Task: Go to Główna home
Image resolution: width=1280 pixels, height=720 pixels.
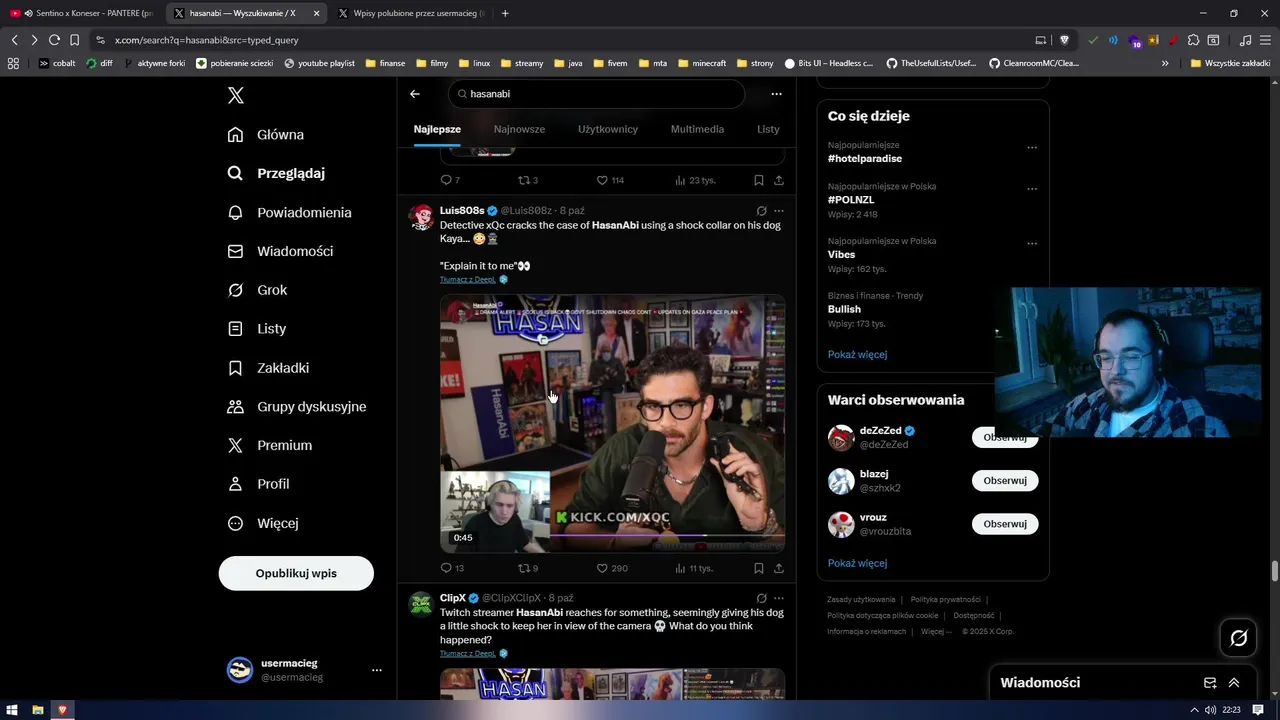Action: pos(266,134)
